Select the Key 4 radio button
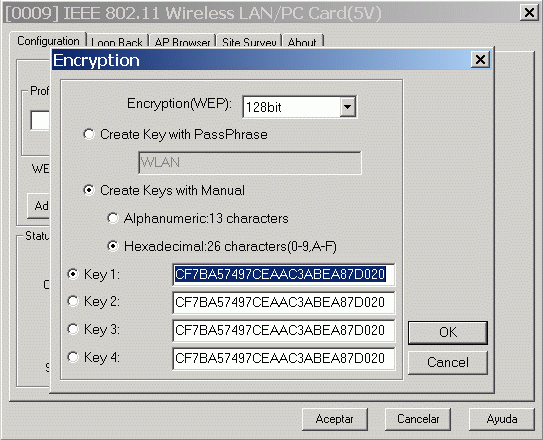Screen dimensions: 543x440 click(x=73, y=357)
